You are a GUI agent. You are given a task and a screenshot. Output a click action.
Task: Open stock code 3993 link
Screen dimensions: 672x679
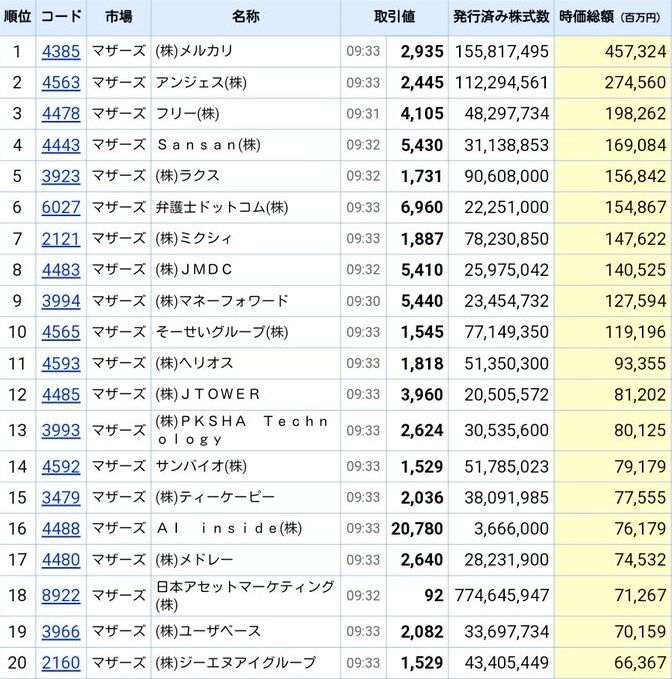pyautogui.click(x=61, y=430)
